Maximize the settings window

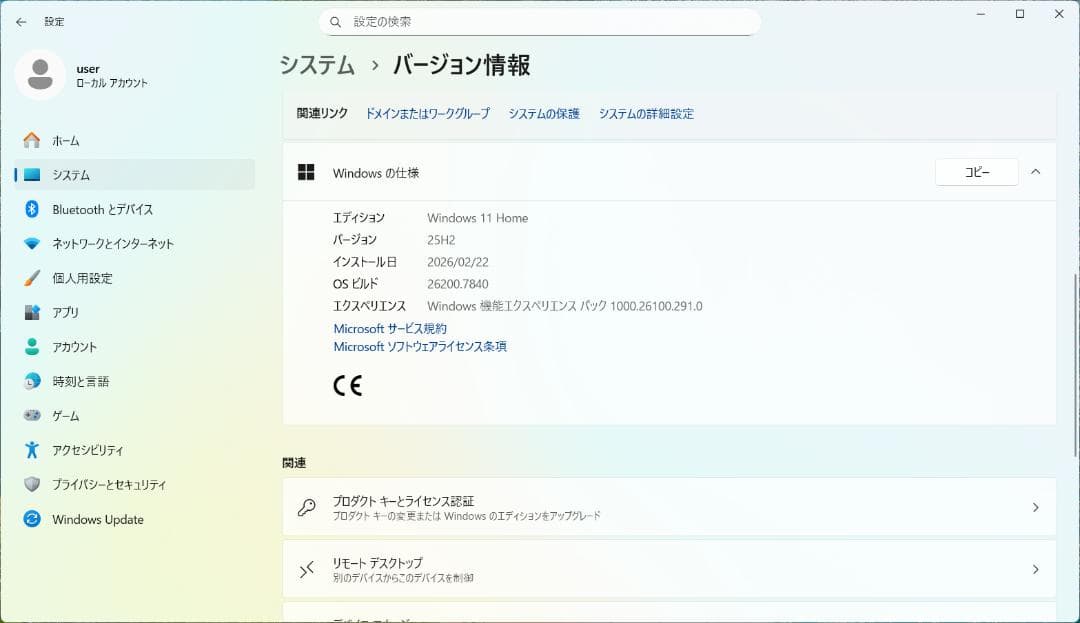click(x=1020, y=14)
